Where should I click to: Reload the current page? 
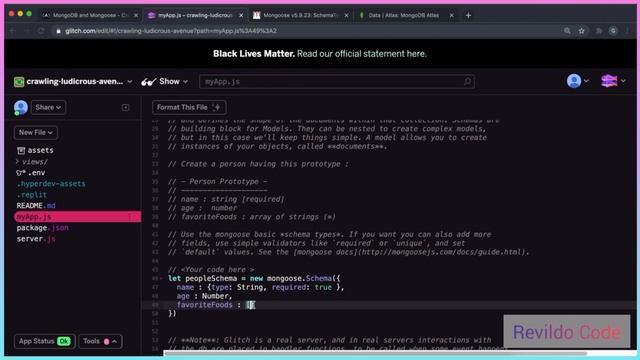41,31
